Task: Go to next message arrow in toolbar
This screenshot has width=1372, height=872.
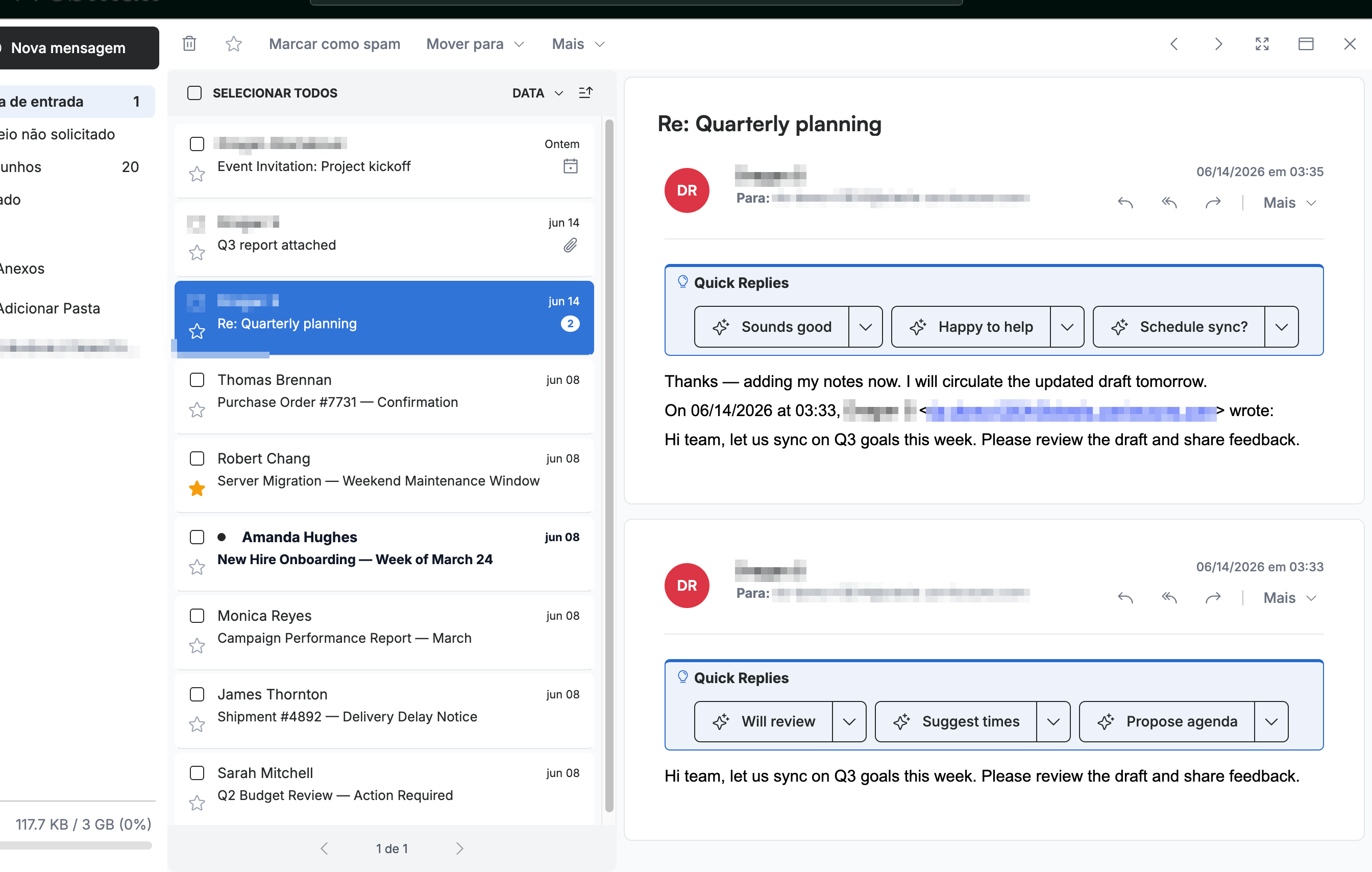Action: pyautogui.click(x=1218, y=44)
